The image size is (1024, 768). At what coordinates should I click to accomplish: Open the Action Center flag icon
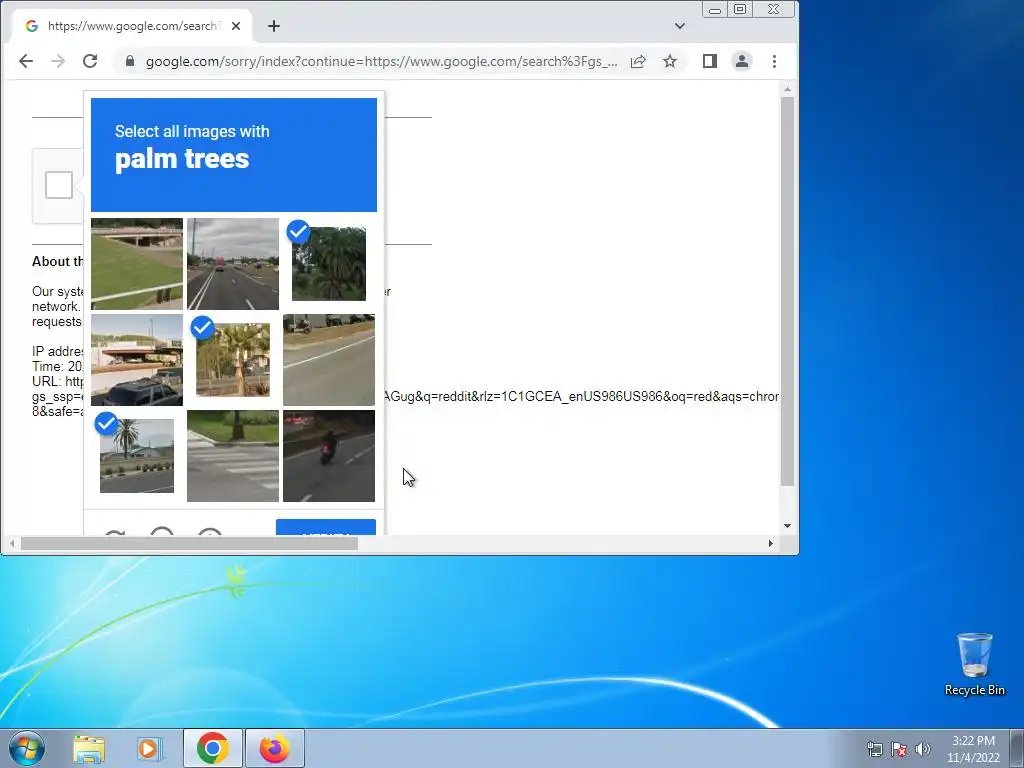(x=899, y=749)
